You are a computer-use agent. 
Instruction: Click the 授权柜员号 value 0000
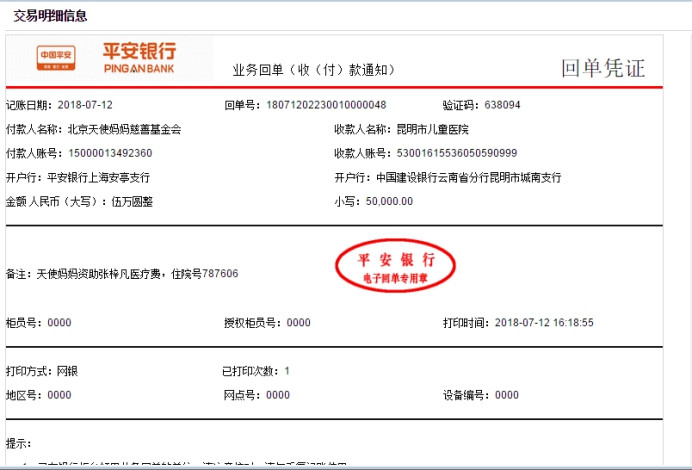[298, 323]
